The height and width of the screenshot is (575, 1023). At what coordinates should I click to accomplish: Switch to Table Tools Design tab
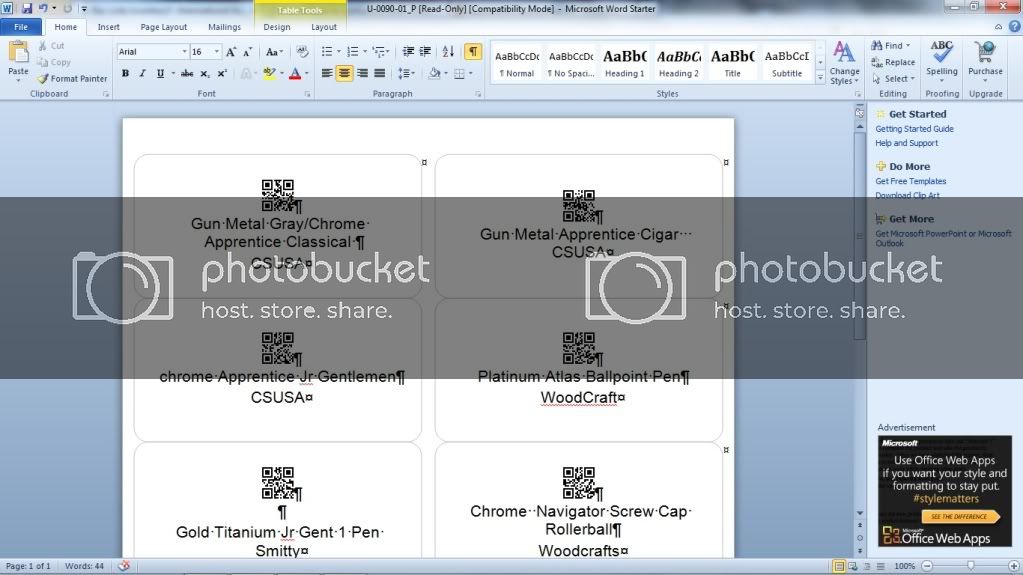point(277,27)
